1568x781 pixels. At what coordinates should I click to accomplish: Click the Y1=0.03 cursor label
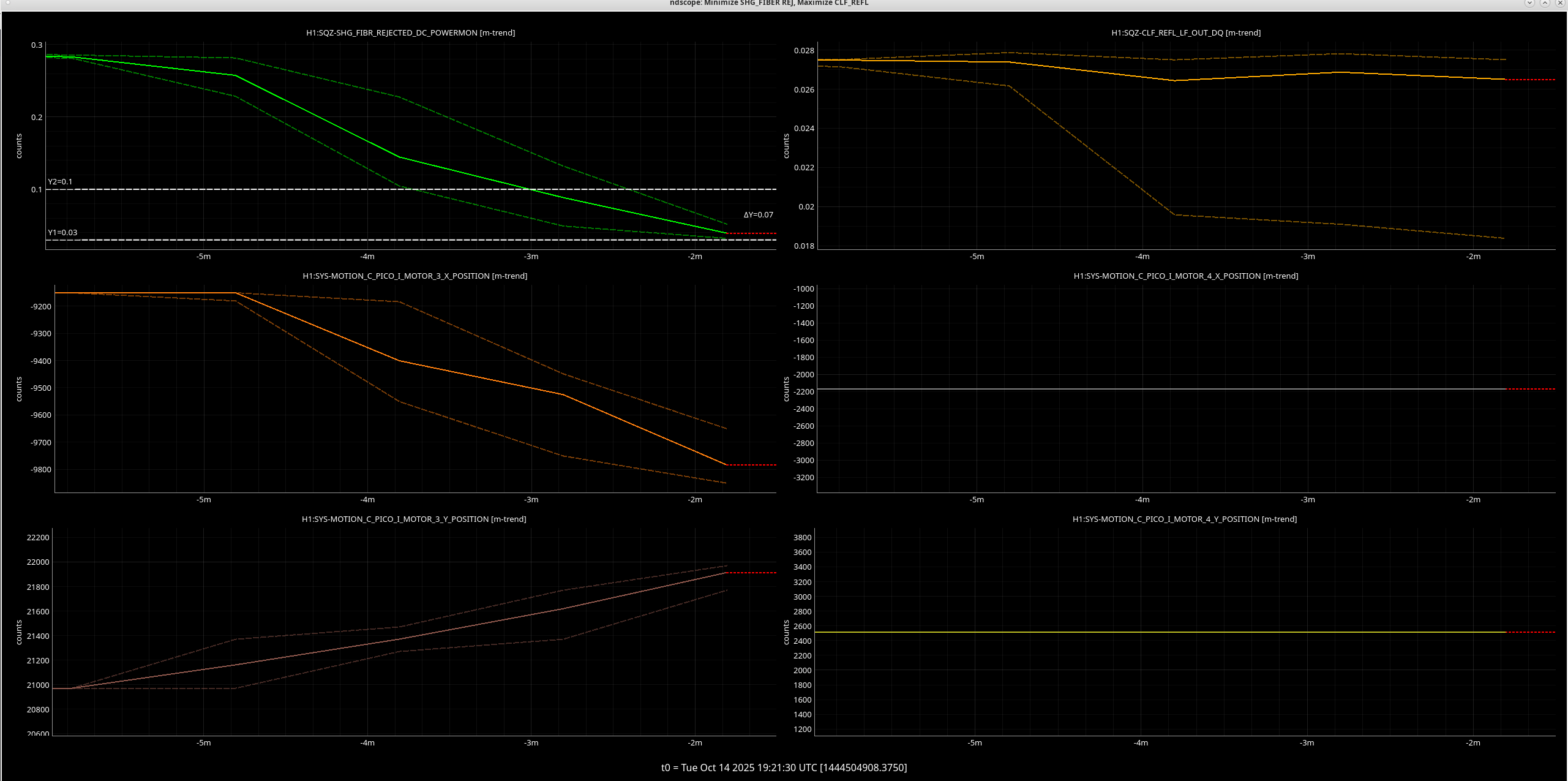pyautogui.click(x=62, y=233)
